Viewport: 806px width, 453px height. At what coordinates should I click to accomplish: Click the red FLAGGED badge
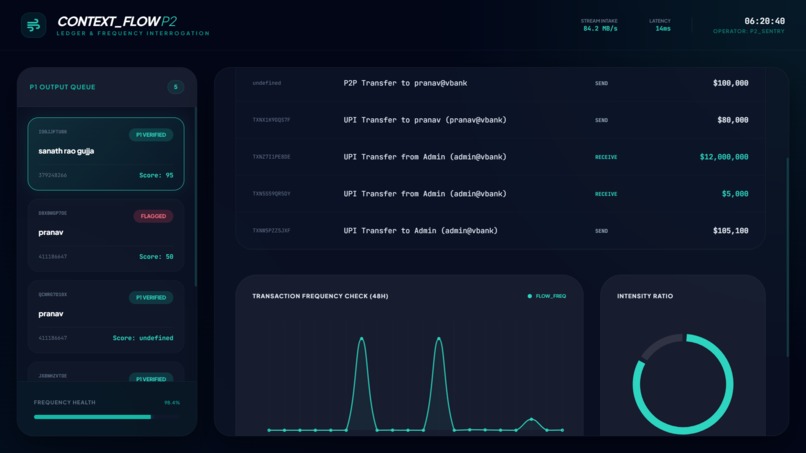[x=153, y=216]
